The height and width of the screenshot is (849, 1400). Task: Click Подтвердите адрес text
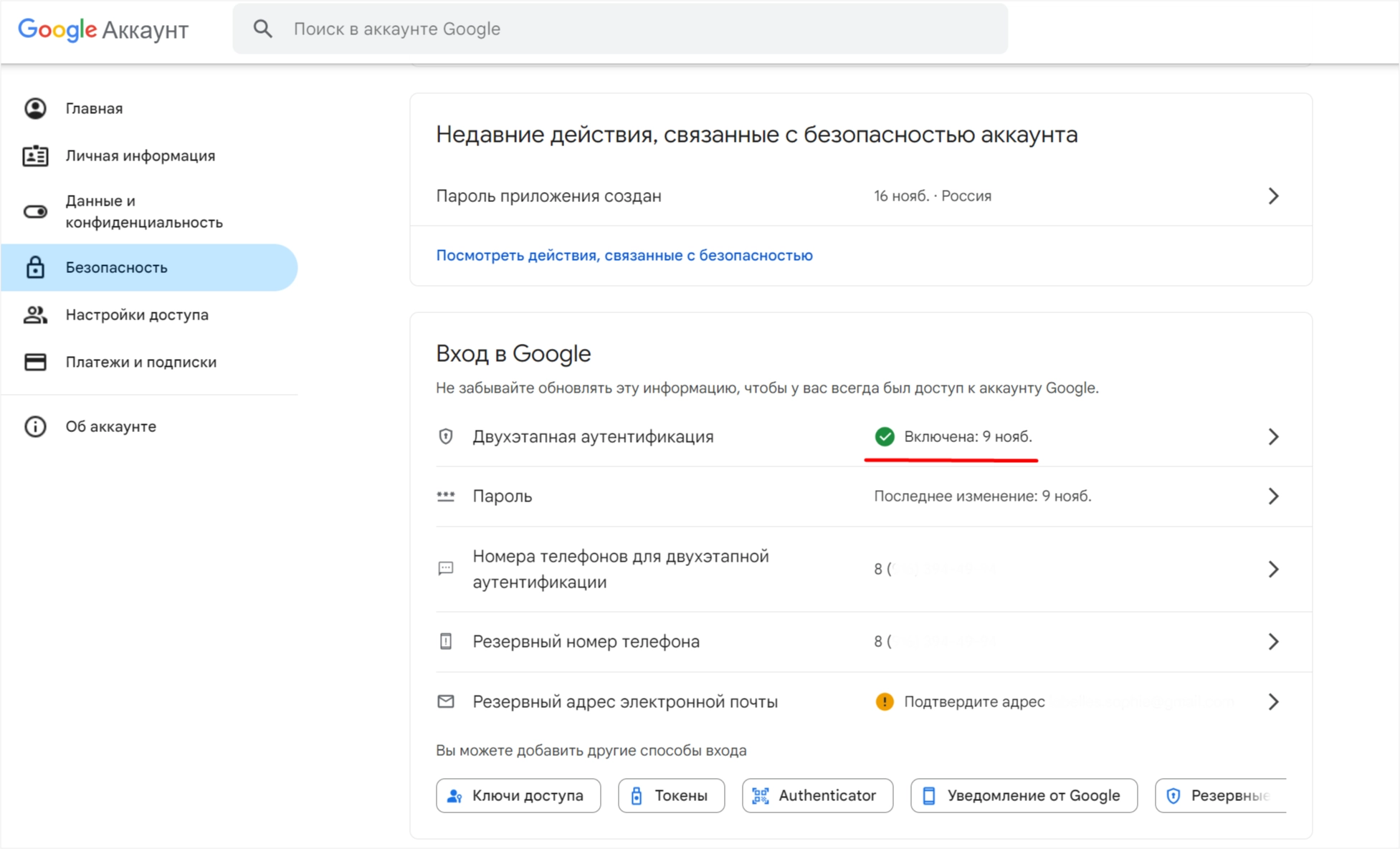coord(974,701)
